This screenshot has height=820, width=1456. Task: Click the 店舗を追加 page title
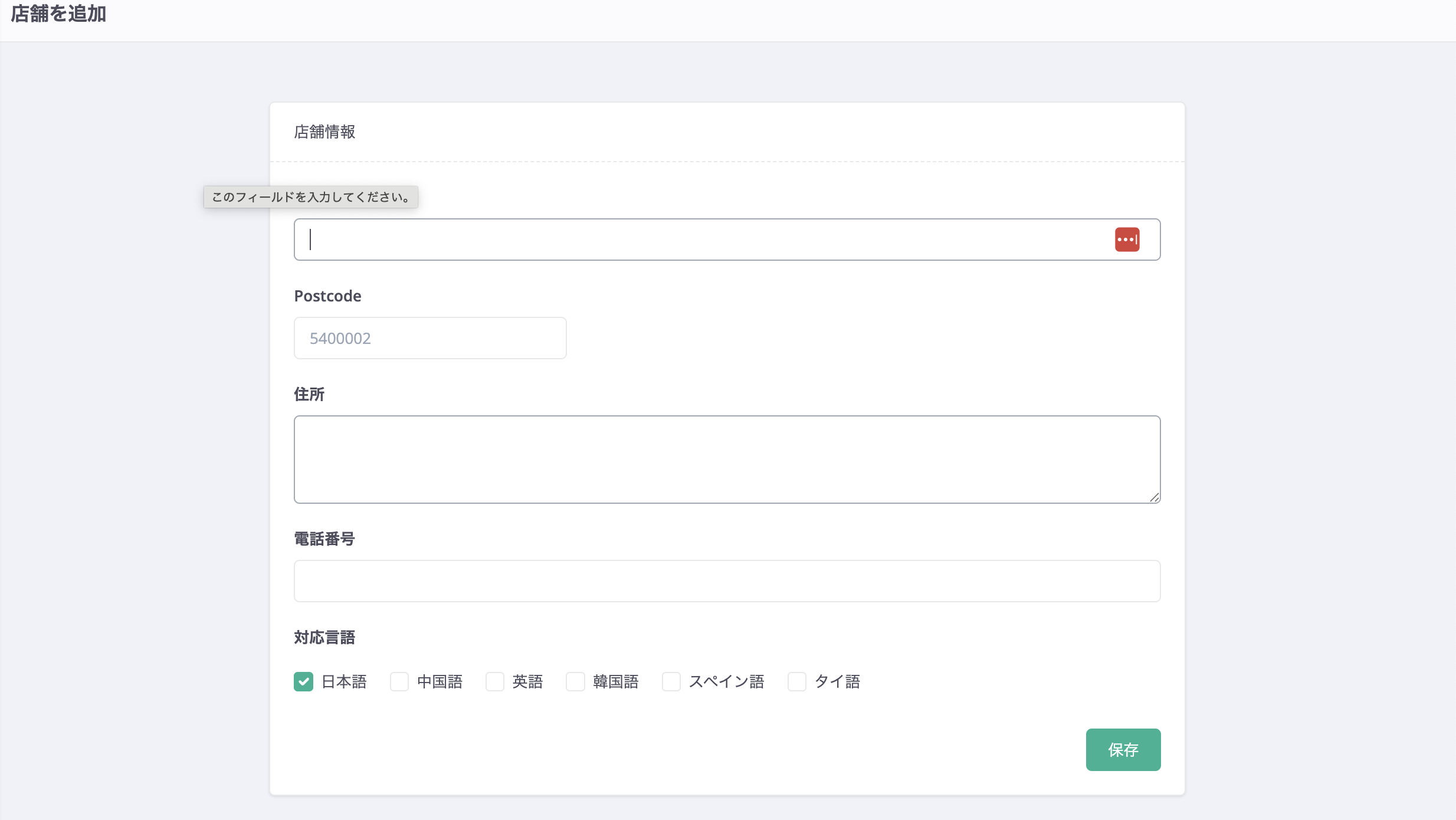point(58,13)
